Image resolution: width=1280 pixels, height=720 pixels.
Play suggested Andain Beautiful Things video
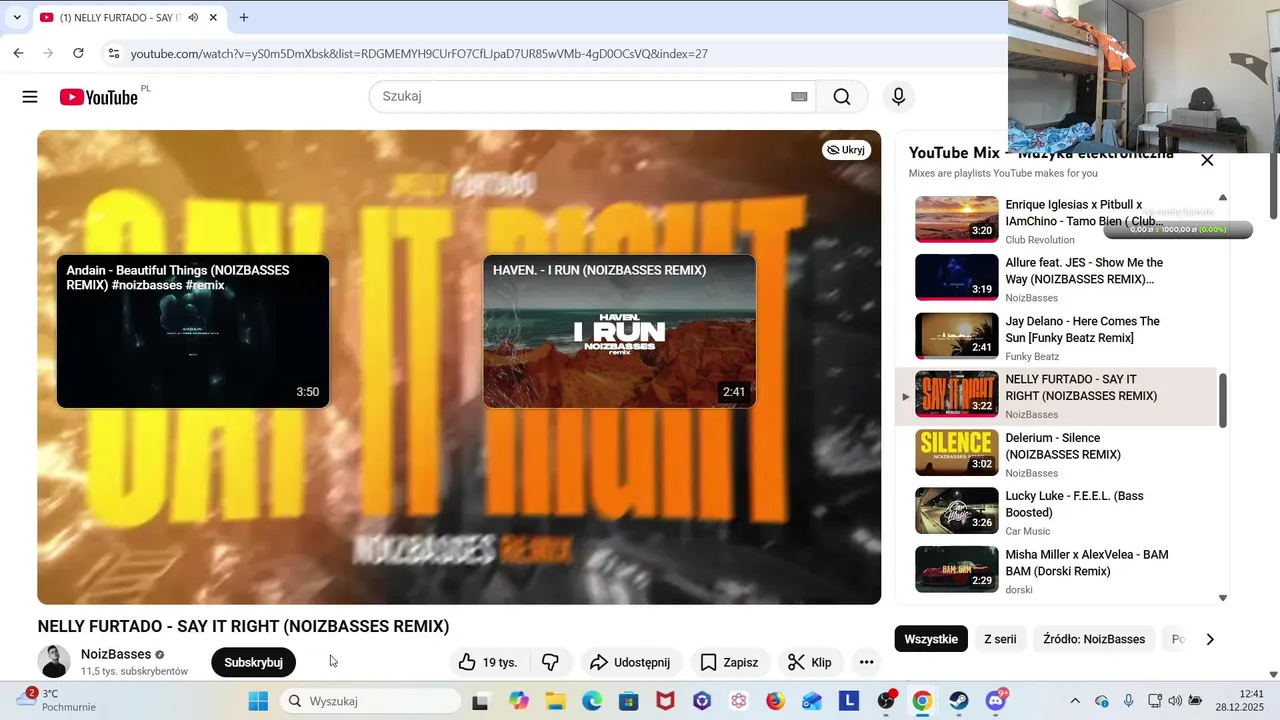click(x=193, y=331)
